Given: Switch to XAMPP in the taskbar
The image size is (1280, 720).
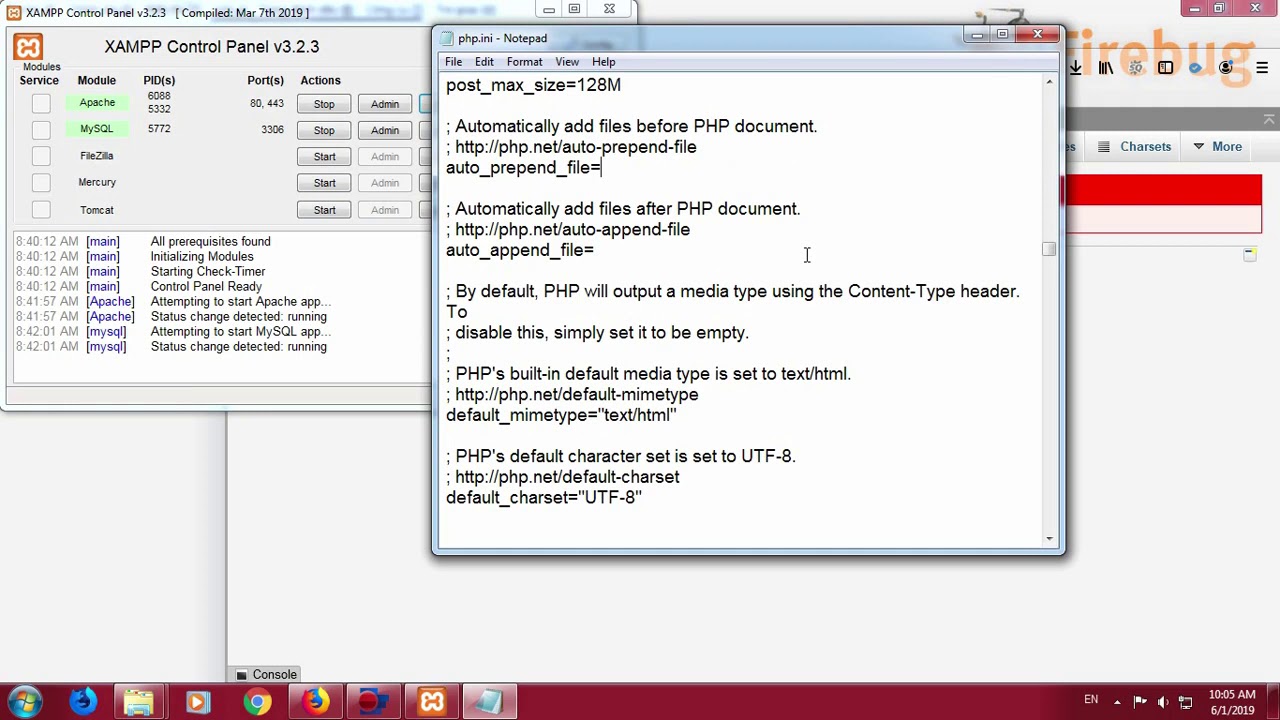Looking at the screenshot, I should [x=431, y=701].
